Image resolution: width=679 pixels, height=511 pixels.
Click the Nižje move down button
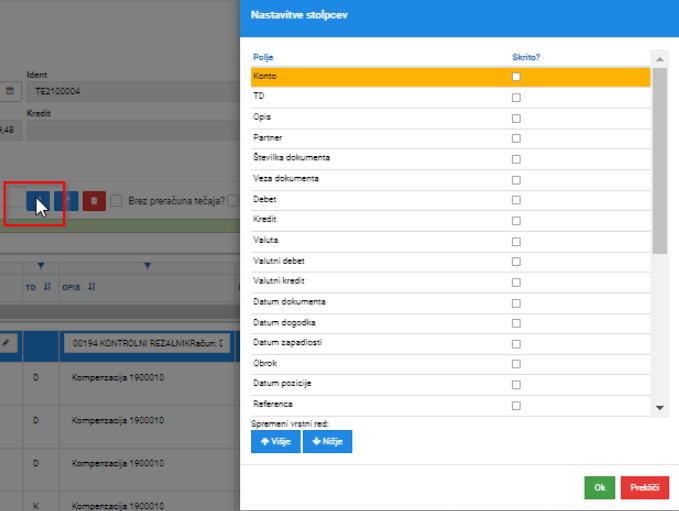tap(327, 441)
